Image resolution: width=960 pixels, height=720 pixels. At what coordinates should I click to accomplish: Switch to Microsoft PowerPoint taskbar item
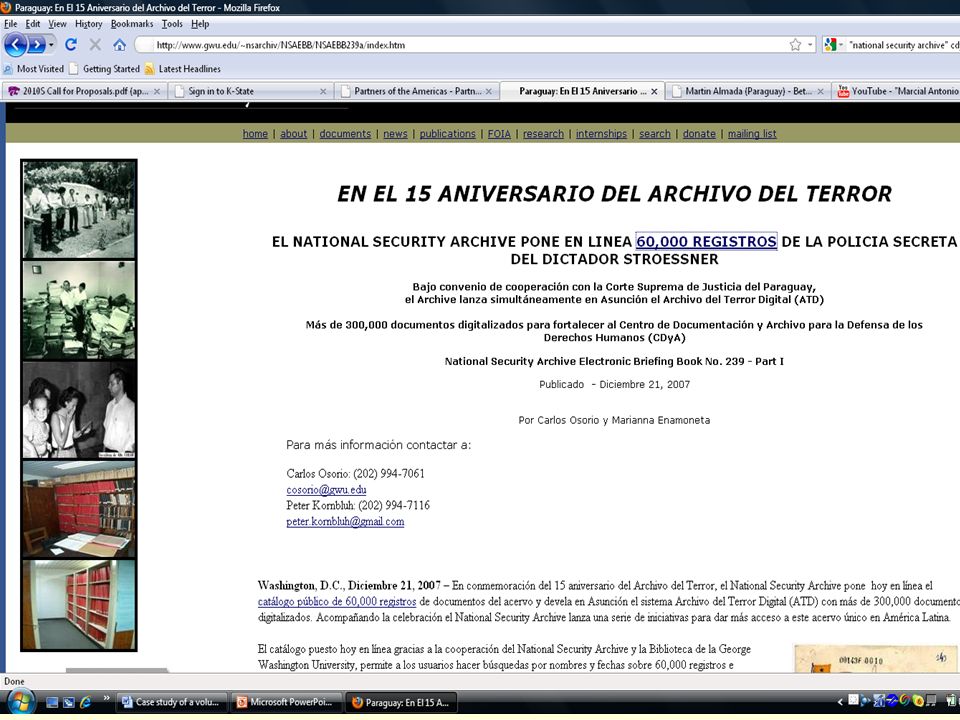coord(286,702)
